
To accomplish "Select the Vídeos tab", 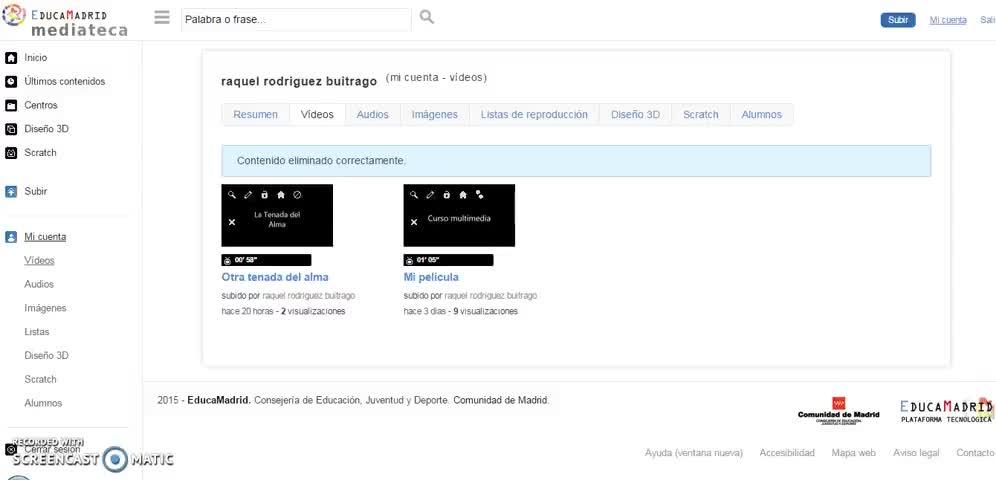I will coord(317,115).
